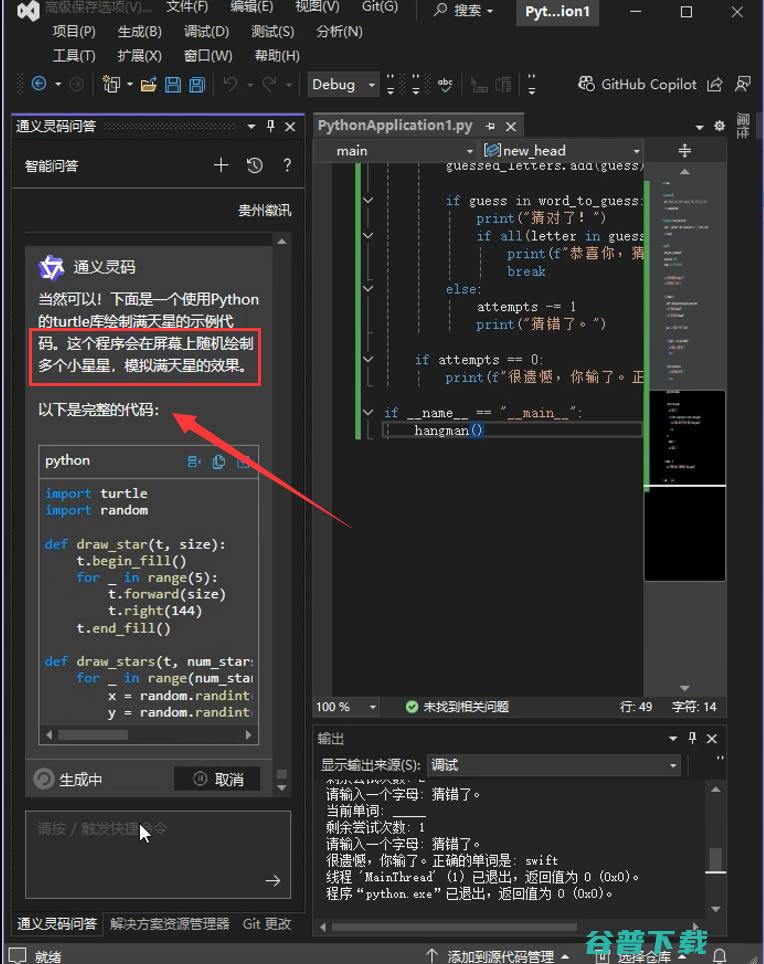Collapse the else: code block

pos(368,288)
